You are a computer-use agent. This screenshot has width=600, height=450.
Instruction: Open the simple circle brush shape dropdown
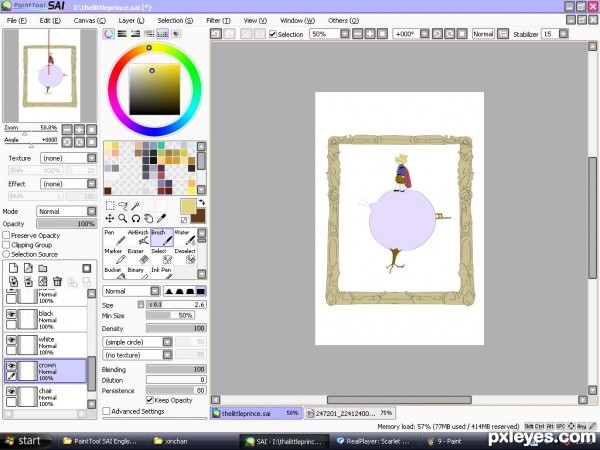point(137,342)
